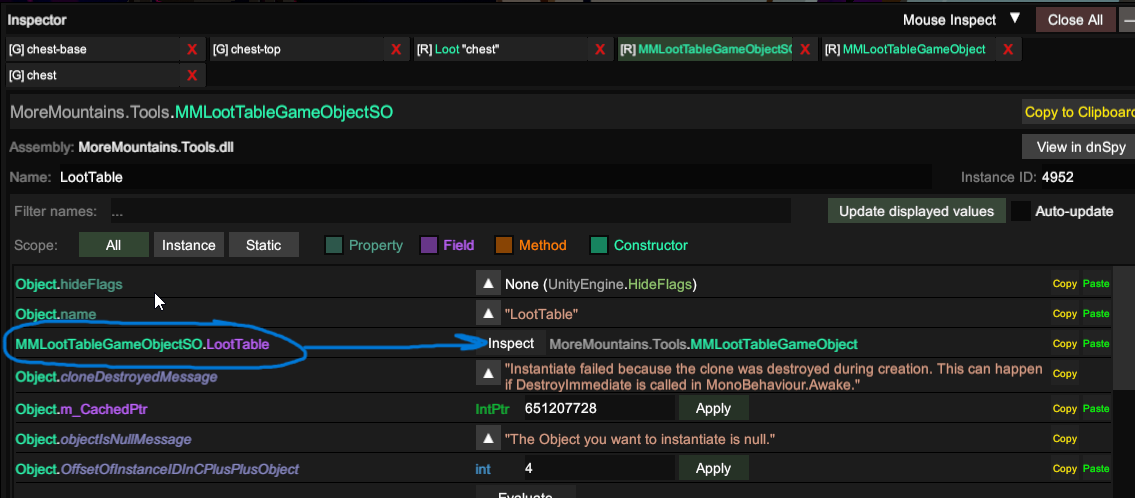Switch to the [G] chest-base tab
Viewport: 1135px width, 498px height.
[93, 49]
